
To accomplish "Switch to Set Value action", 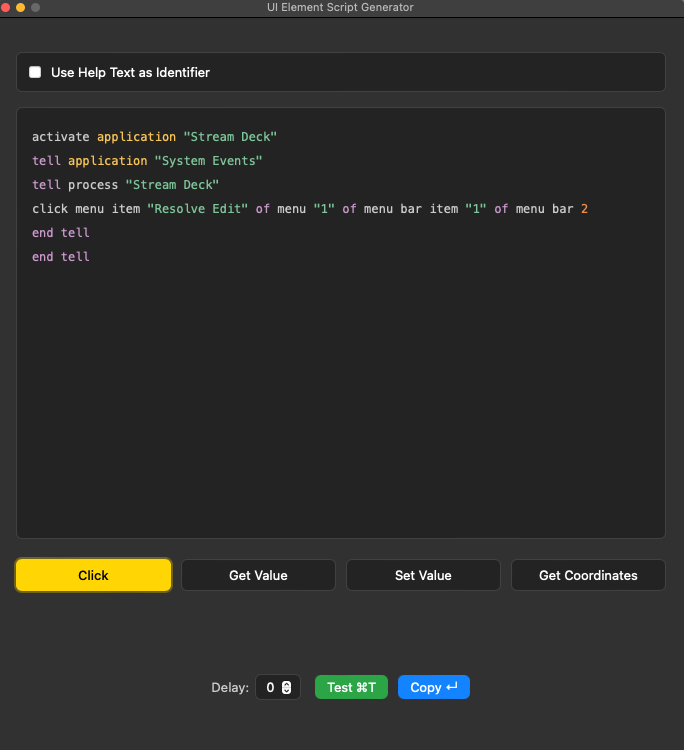I will [423, 575].
